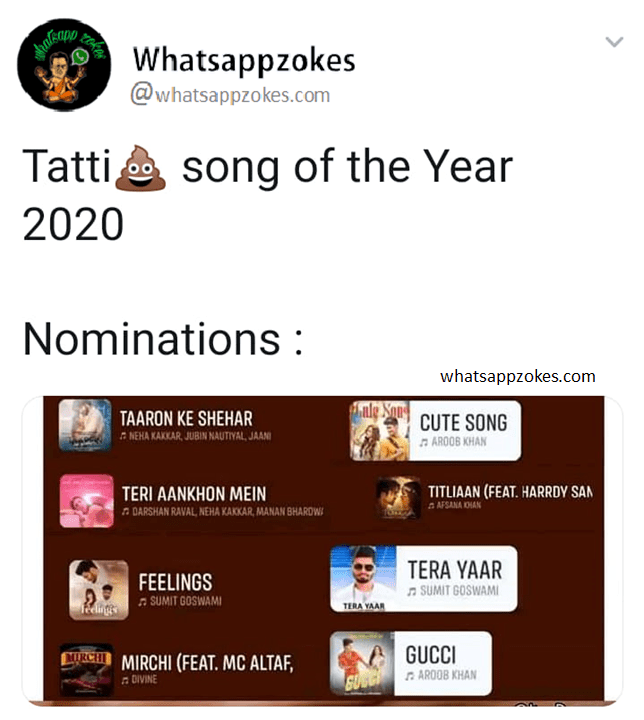Click the Tera Yaar title card
Image resolution: width=644 pixels, height=720 pixels.
coord(455,578)
